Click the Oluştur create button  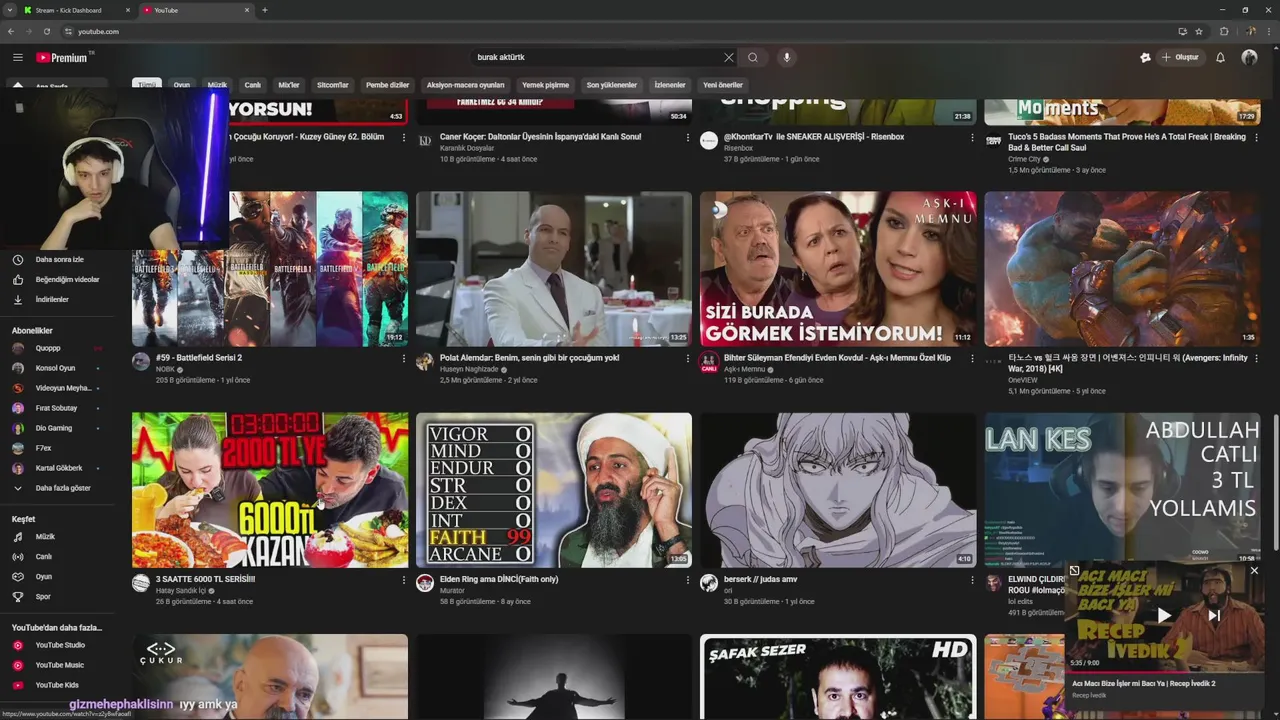point(1181,57)
